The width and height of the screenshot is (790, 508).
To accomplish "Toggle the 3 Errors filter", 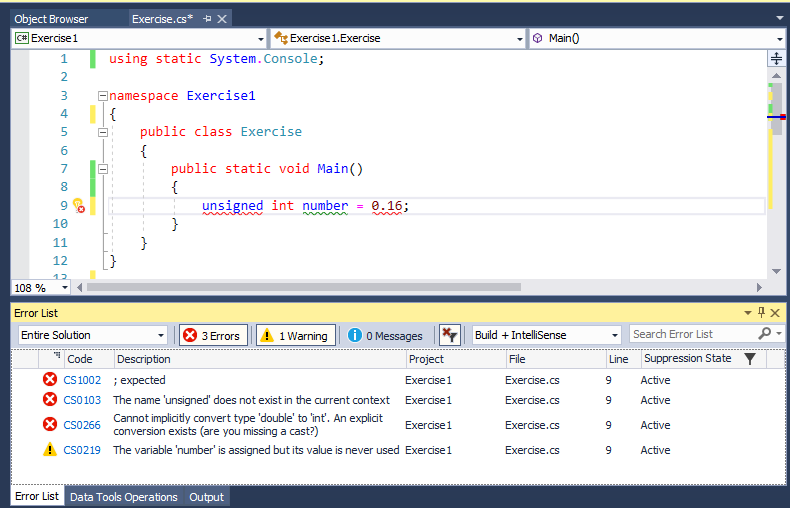I will pos(213,335).
